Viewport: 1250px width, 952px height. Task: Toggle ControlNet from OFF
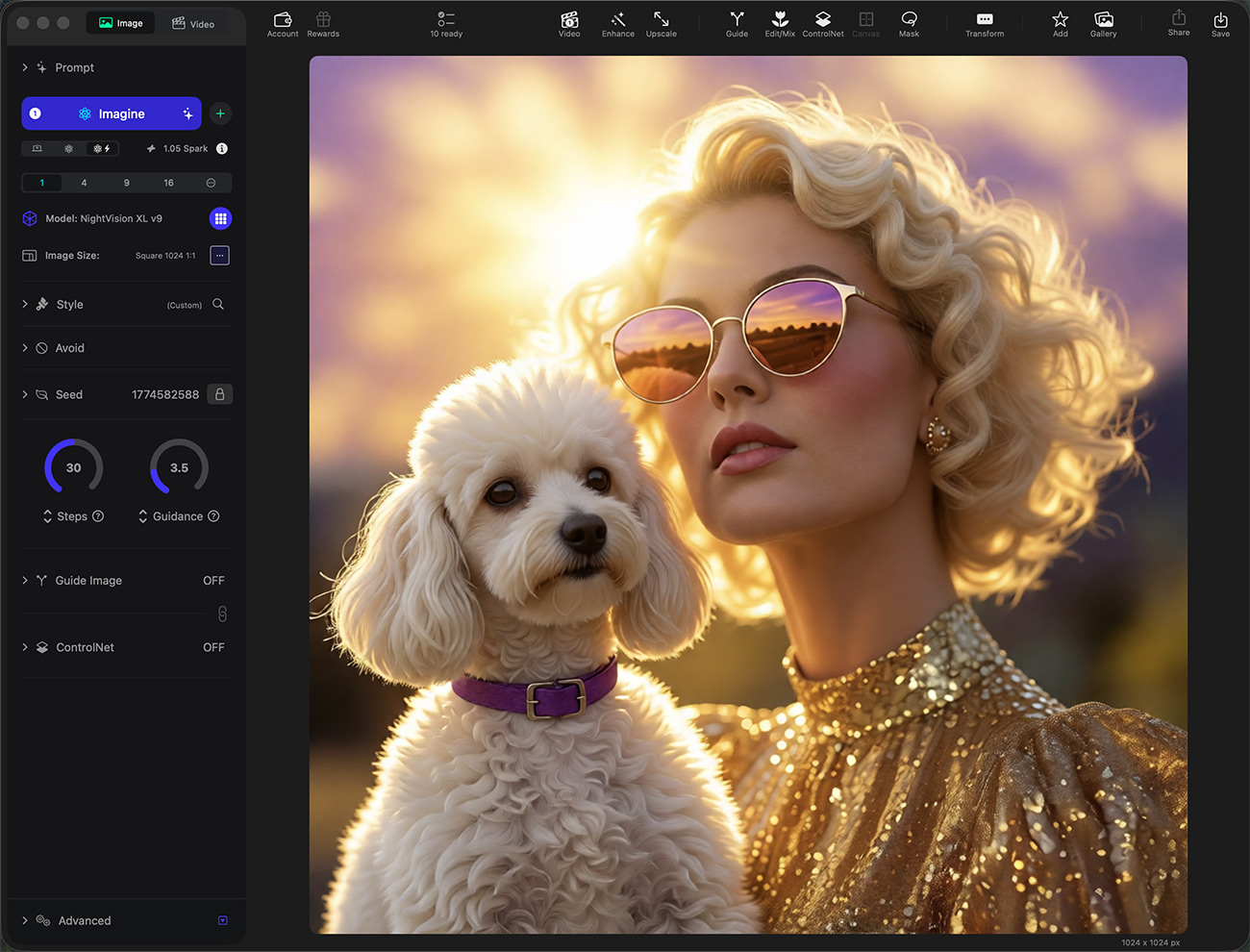pyautogui.click(x=213, y=648)
